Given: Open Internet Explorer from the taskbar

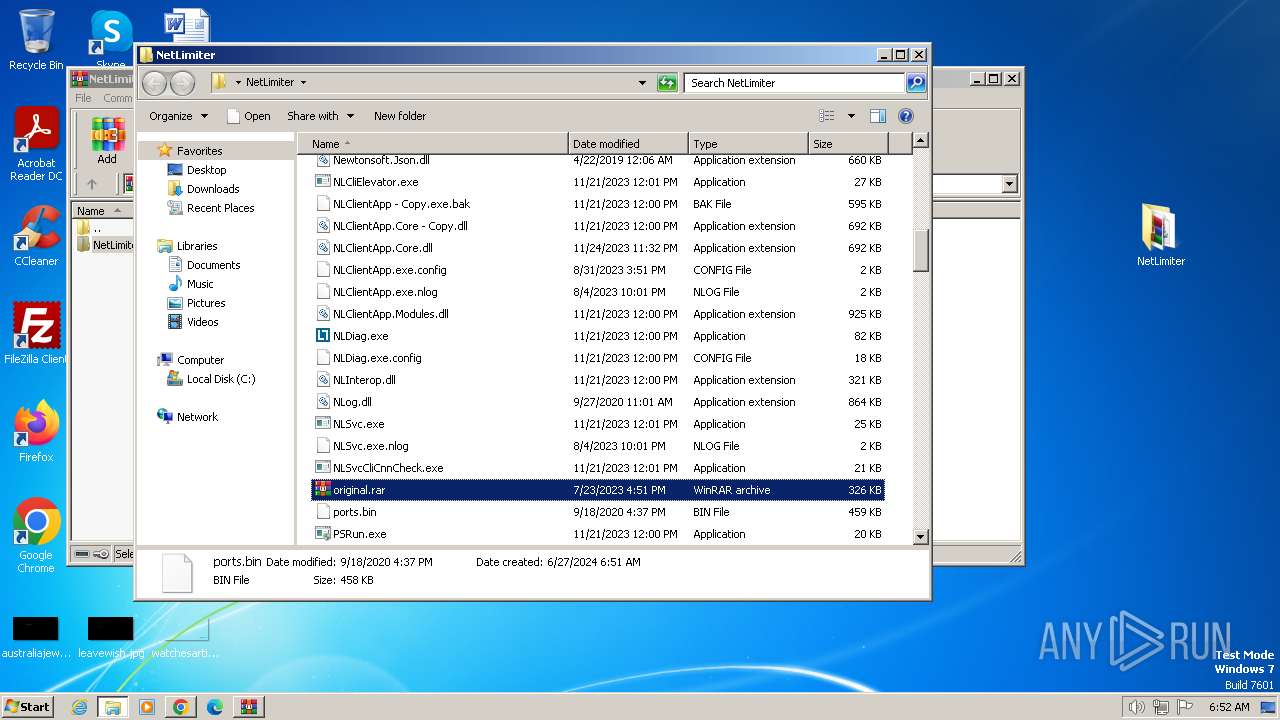Looking at the screenshot, I should coord(79,707).
